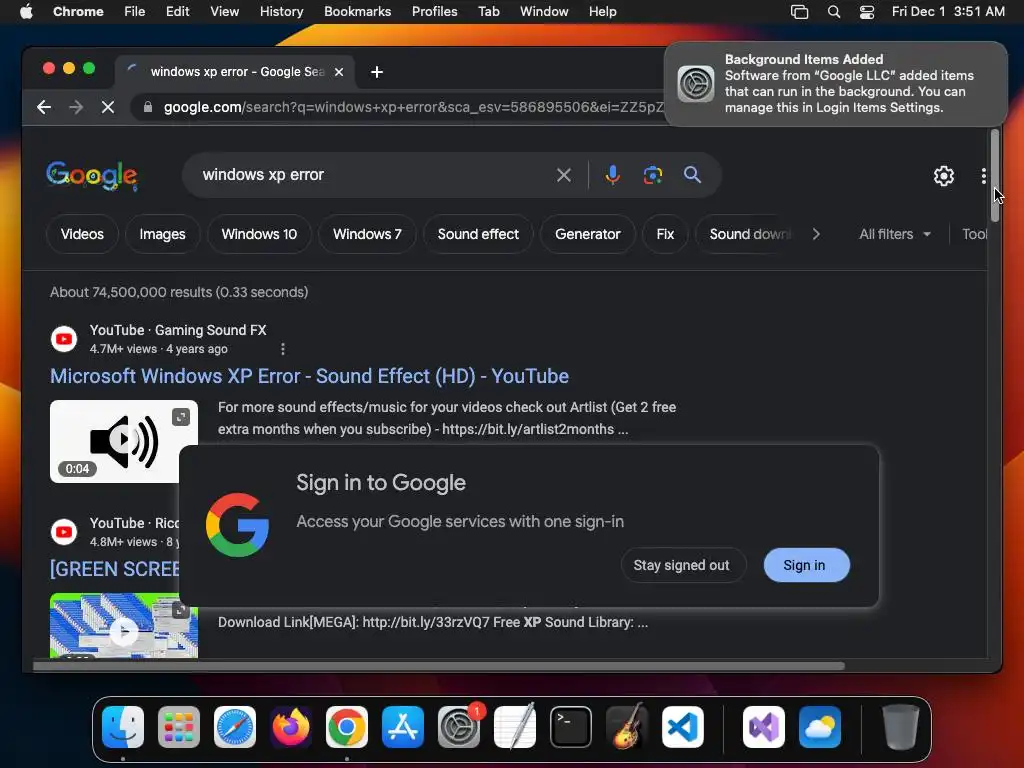
Task: Go back with the browser back arrow
Action: [x=44, y=107]
